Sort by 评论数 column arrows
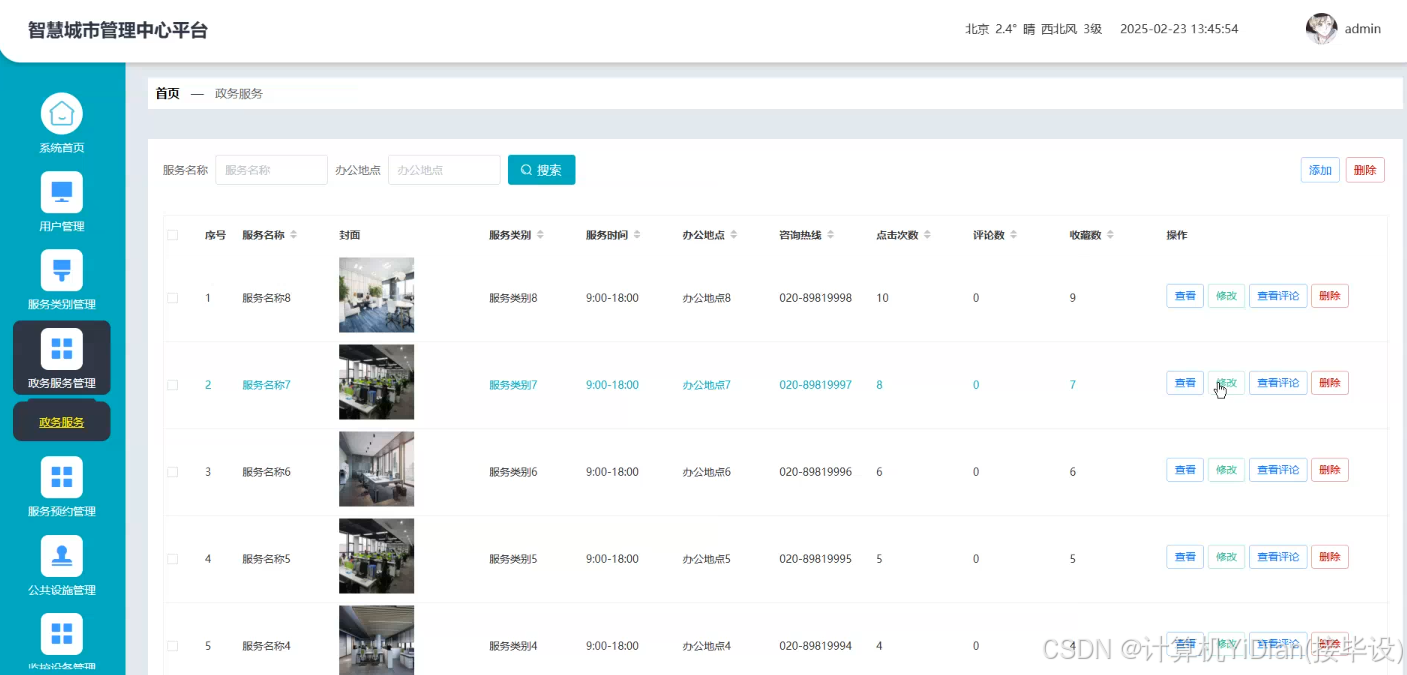This screenshot has height=675, width=1407. pyautogui.click(x=1014, y=235)
